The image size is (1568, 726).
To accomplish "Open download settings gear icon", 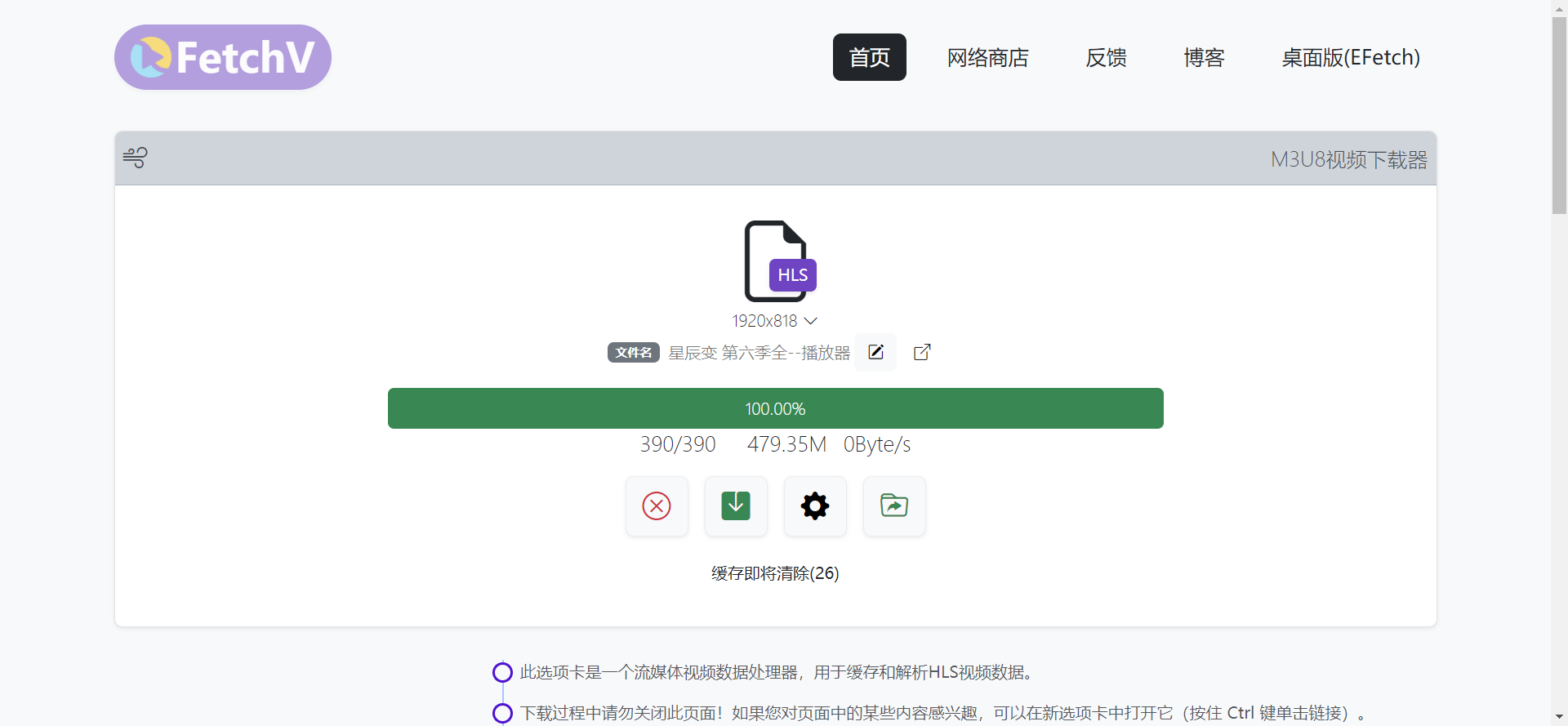I will pos(815,506).
